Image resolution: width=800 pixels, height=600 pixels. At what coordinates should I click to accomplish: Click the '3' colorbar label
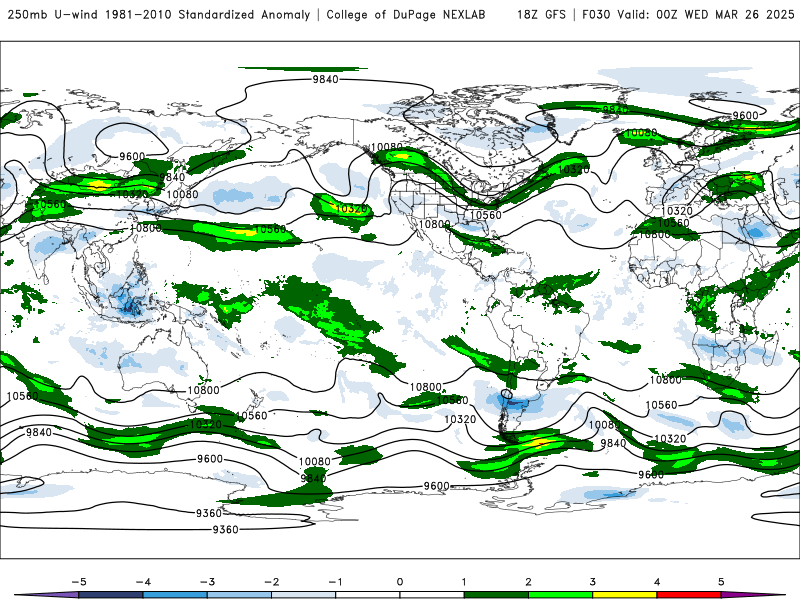592,582
